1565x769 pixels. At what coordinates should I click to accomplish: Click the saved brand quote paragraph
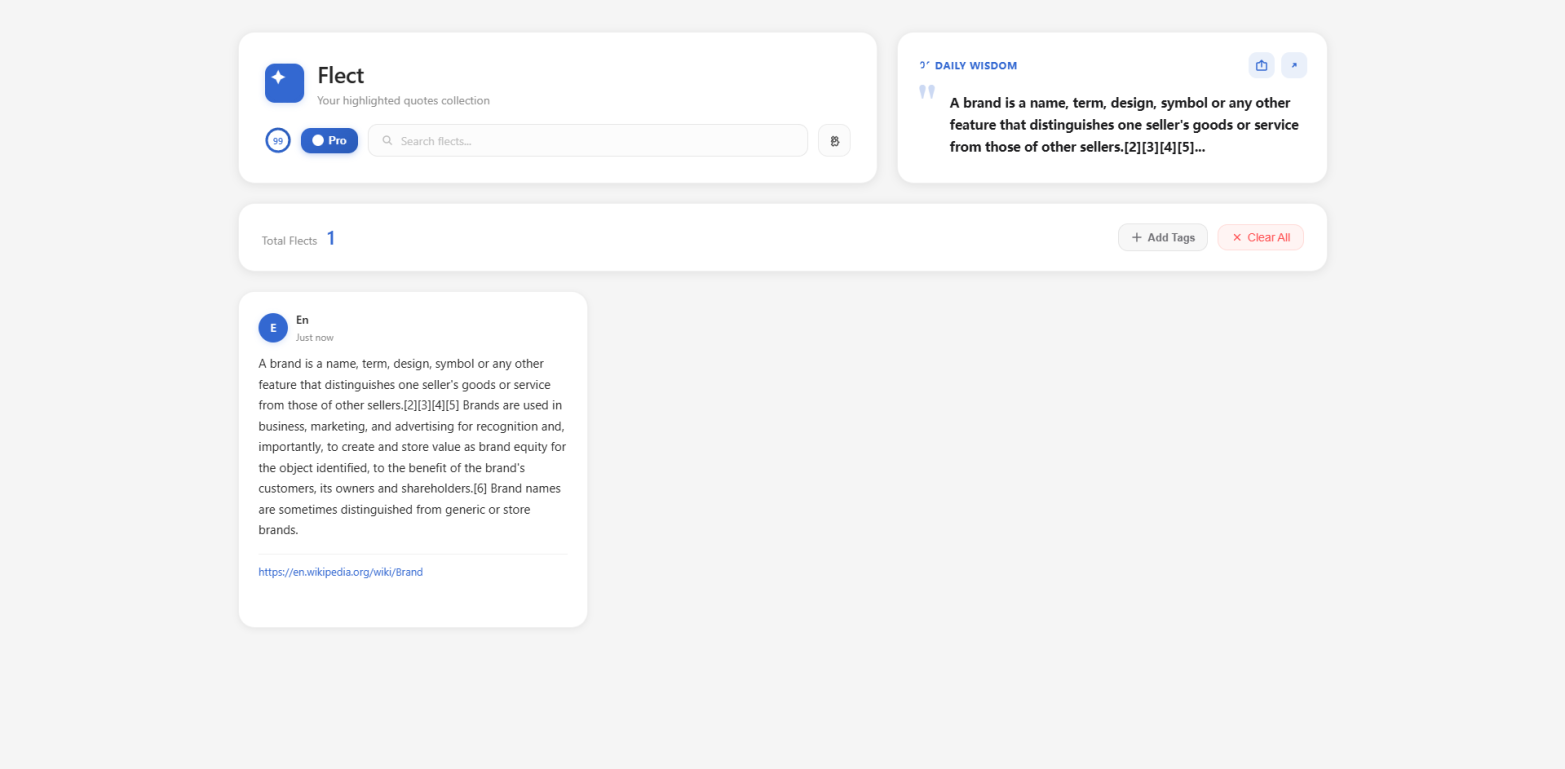pyautogui.click(x=412, y=446)
